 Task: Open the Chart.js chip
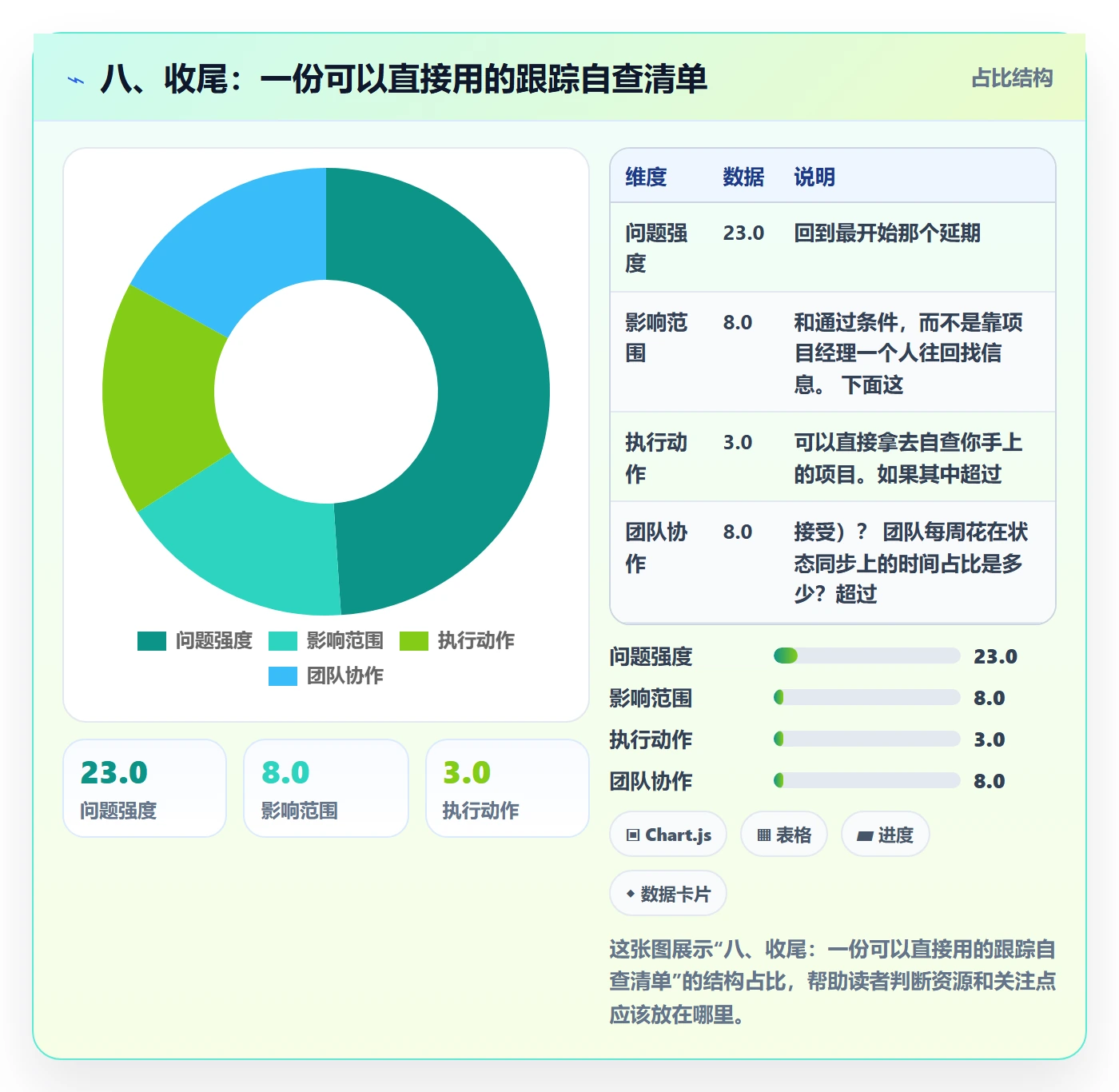668,835
